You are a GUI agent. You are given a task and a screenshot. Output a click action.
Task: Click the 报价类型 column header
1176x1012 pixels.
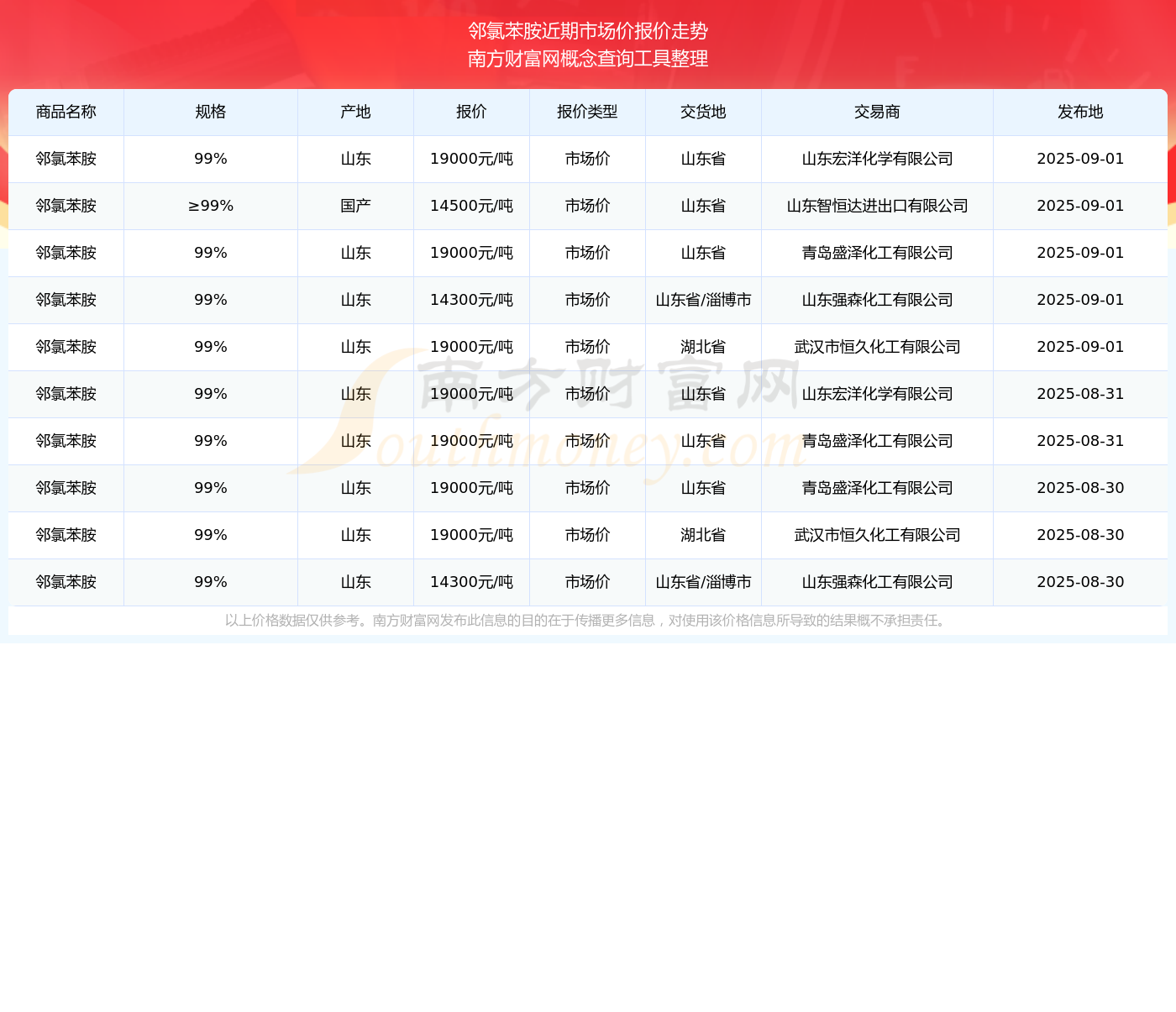click(x=588, y=112)
